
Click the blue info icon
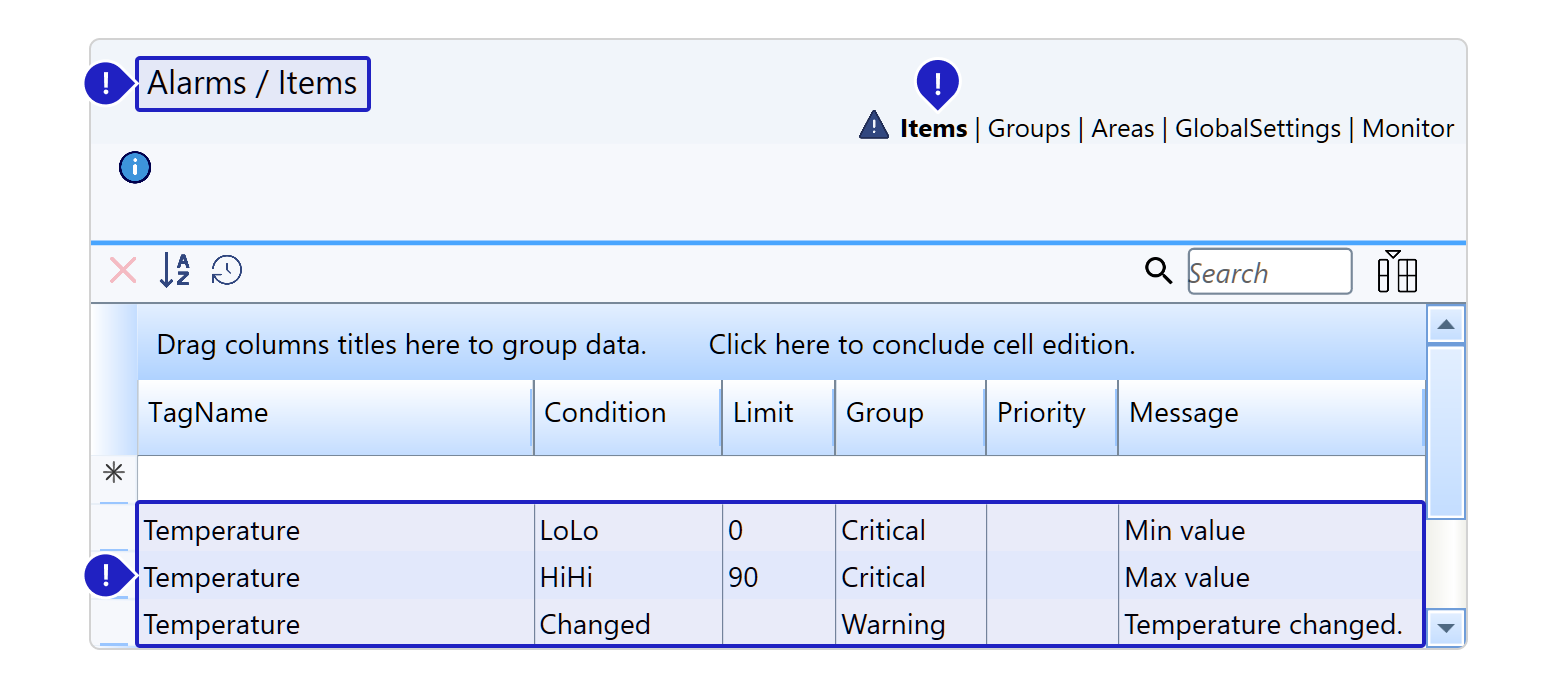[135, 168]
